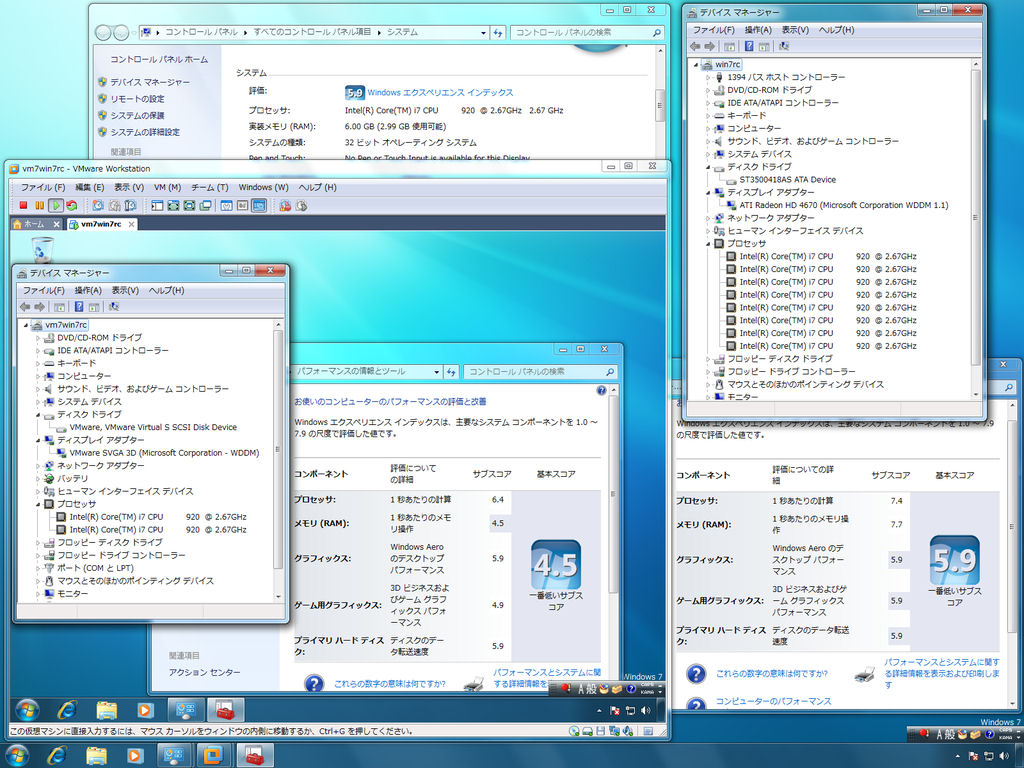Power off the VM with the red stop button
This screenshot has width=1024, height=768.
pyautogui.click(x=23, y=205)
